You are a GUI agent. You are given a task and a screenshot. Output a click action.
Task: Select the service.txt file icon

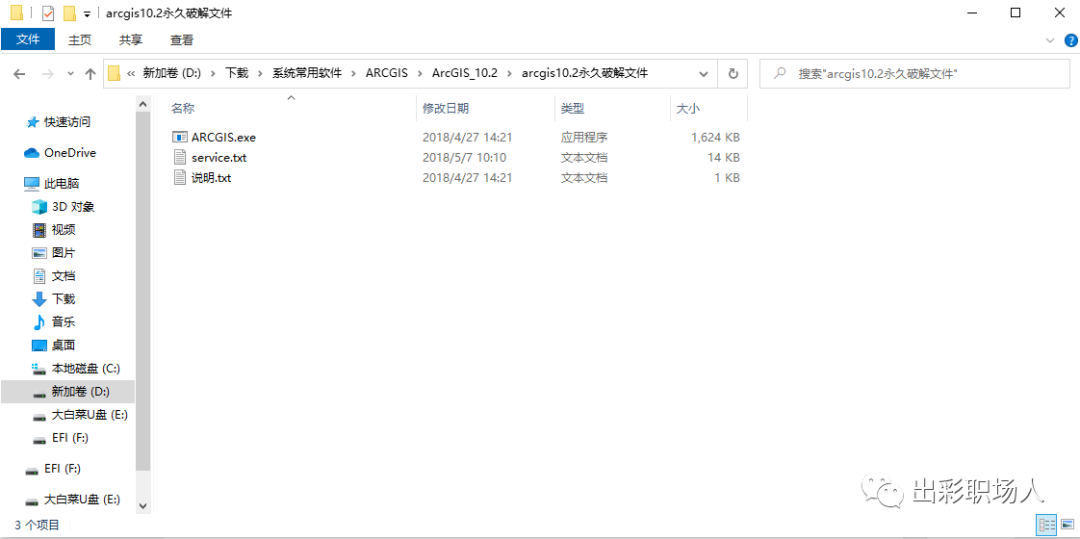click(x=179, y=158)
